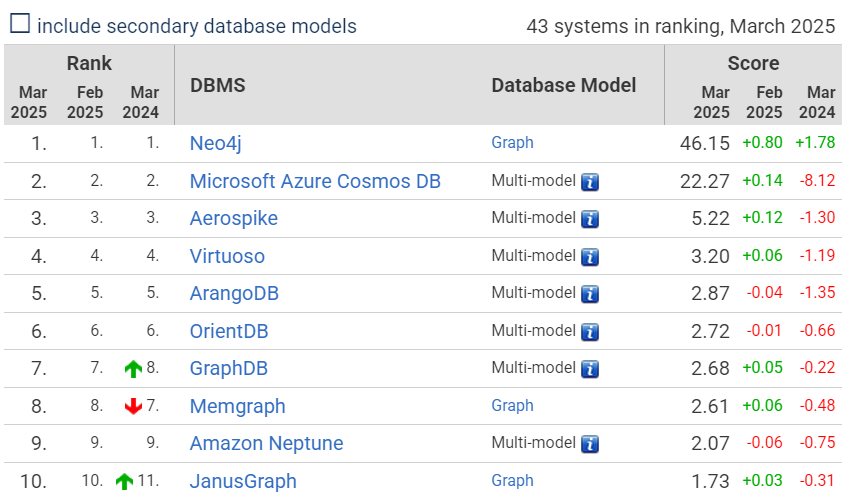Click green up arrow in GraphDB row
The image size is (843, 495).
click(x=133, y=369)
